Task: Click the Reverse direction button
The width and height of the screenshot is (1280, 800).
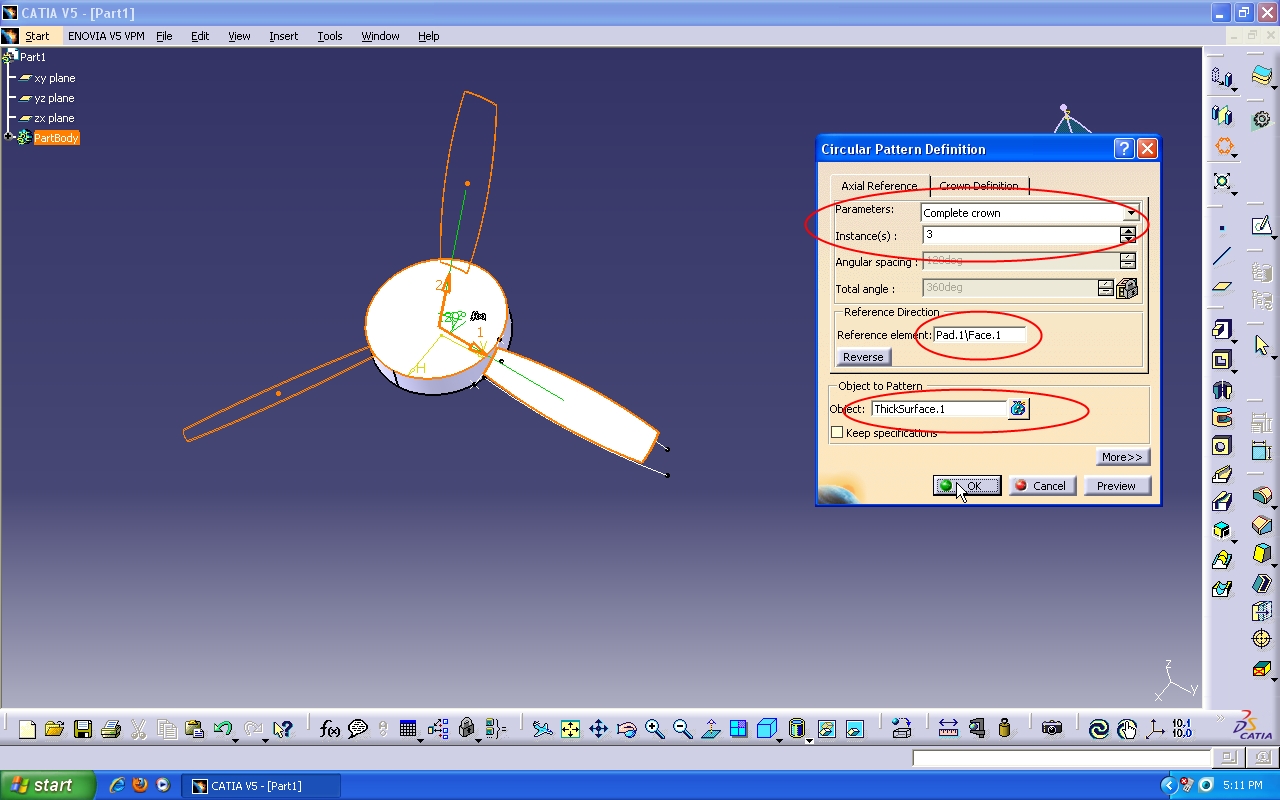Action: pos(863,357)
